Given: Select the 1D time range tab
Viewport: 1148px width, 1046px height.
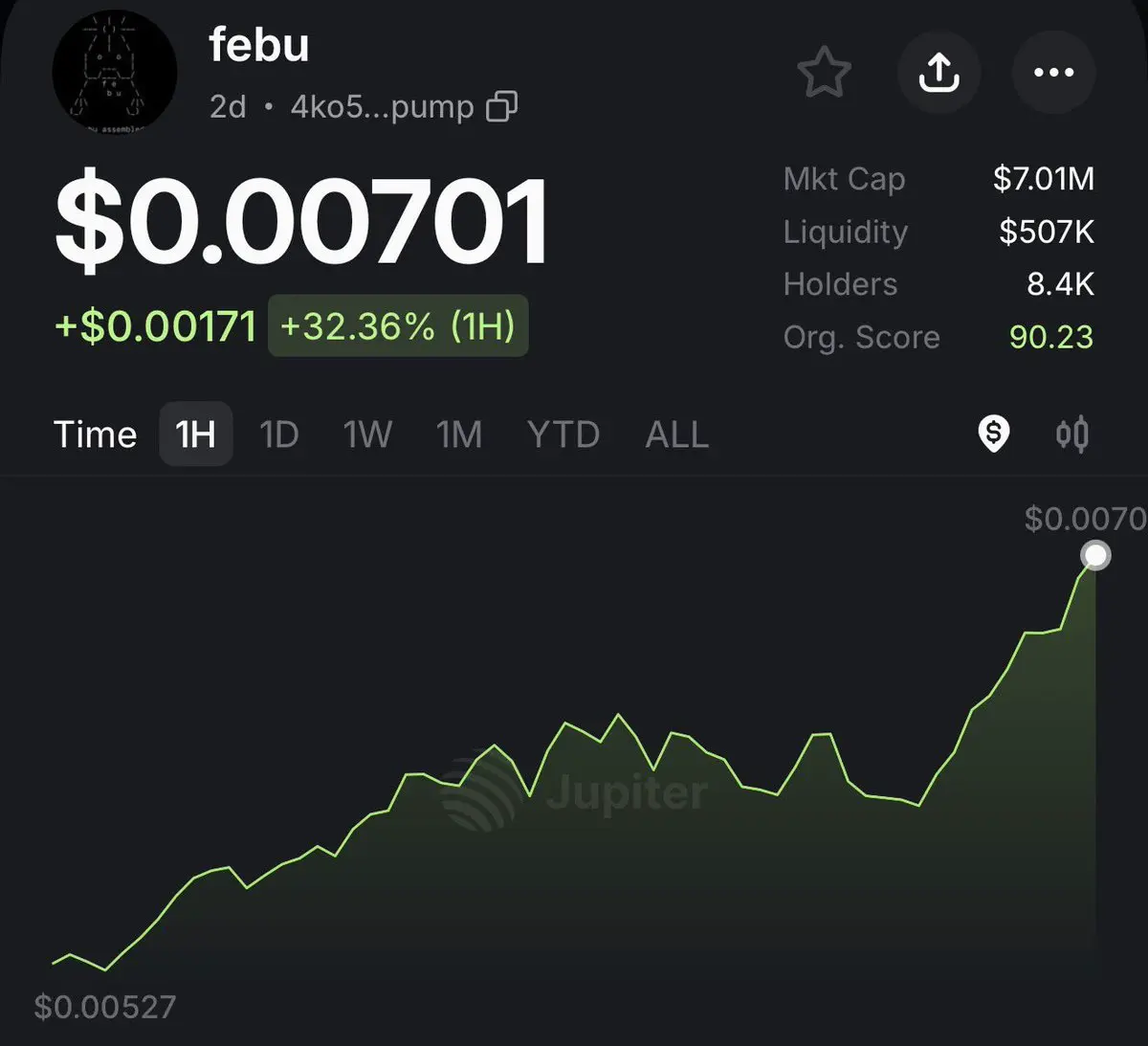Looking at the screenshot, I should 279,434.
